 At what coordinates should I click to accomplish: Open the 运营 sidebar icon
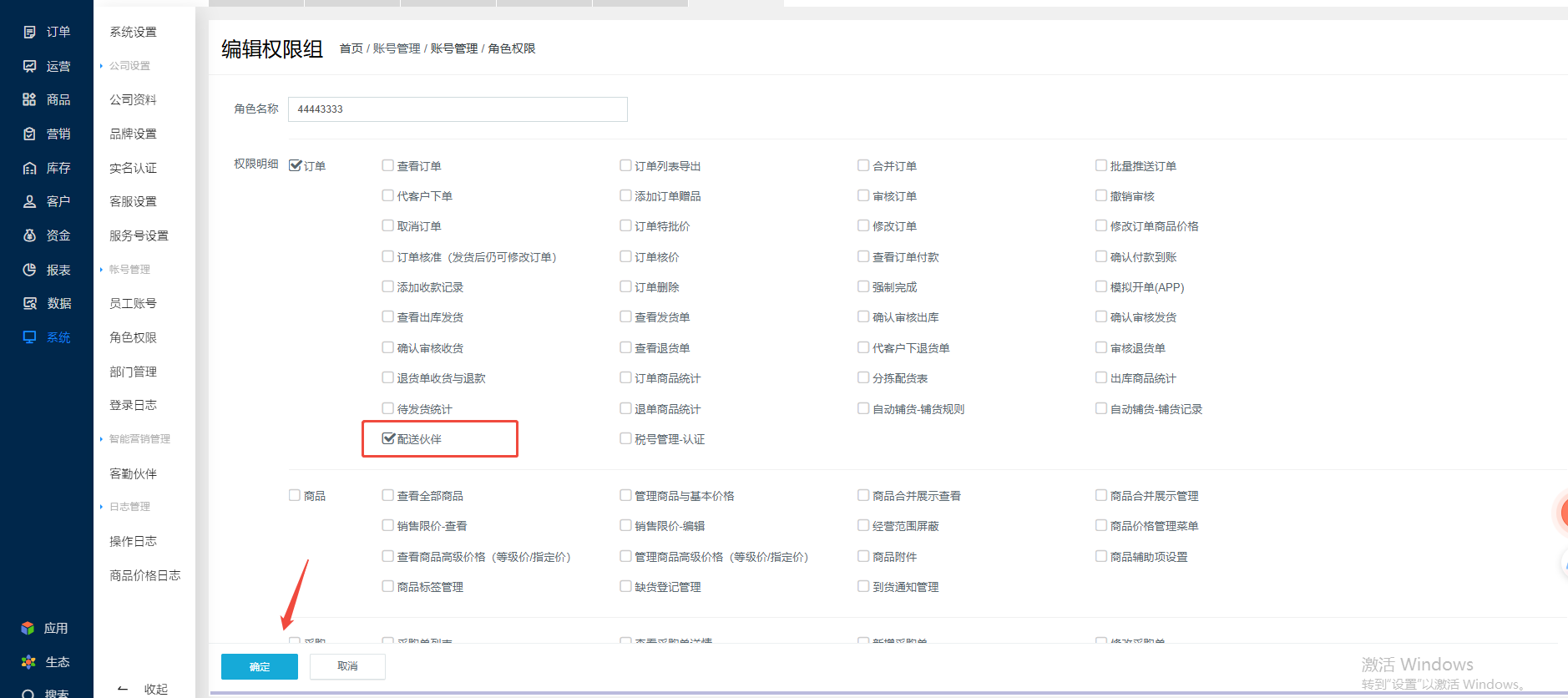[29, 66]
